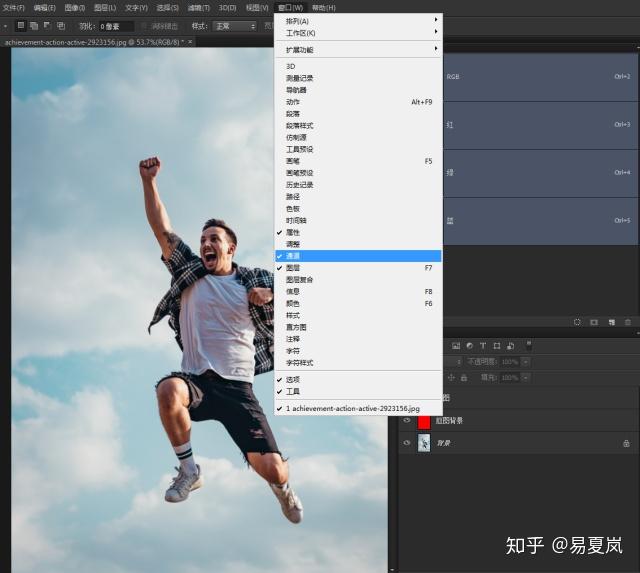Screen dimensions: 640x573
Task: Open the tool preset picker arrow
Action: coord(6,27)
